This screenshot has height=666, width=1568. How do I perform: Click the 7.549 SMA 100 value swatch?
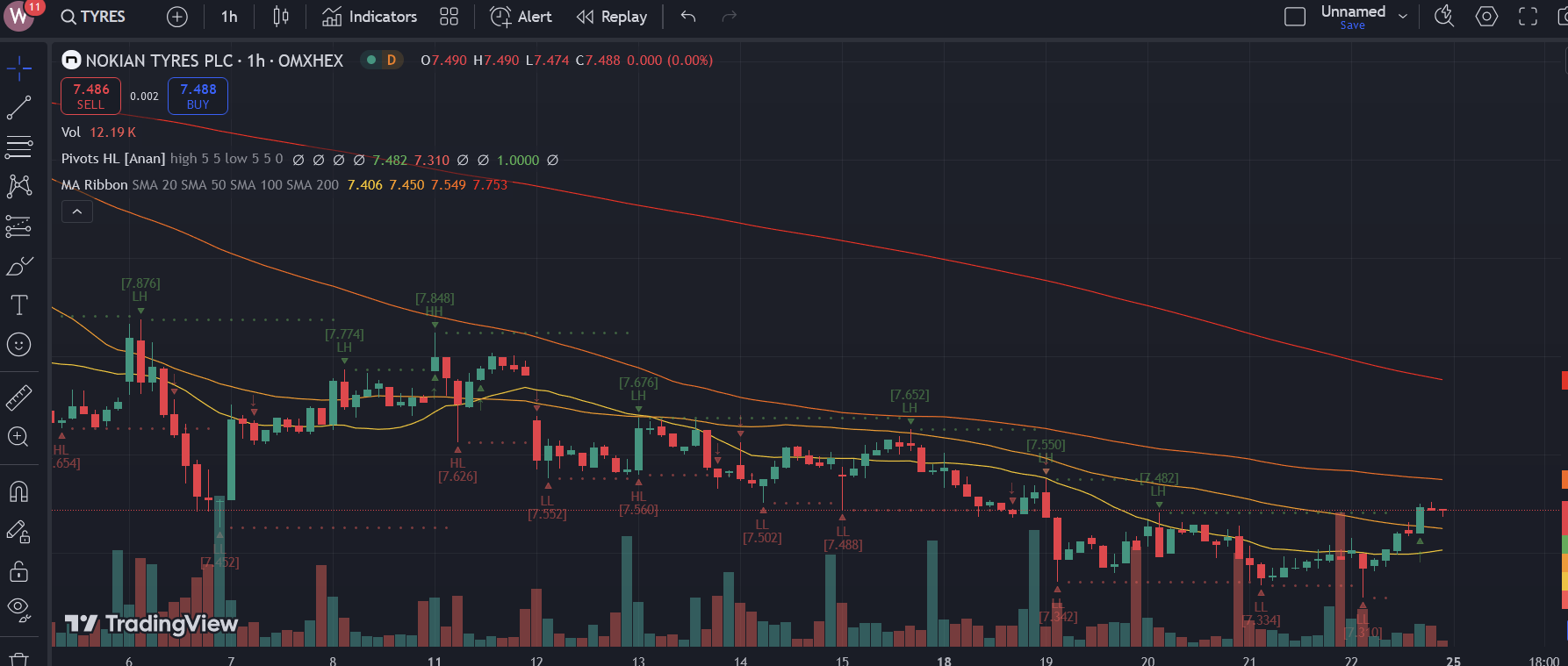coord(449,185)
